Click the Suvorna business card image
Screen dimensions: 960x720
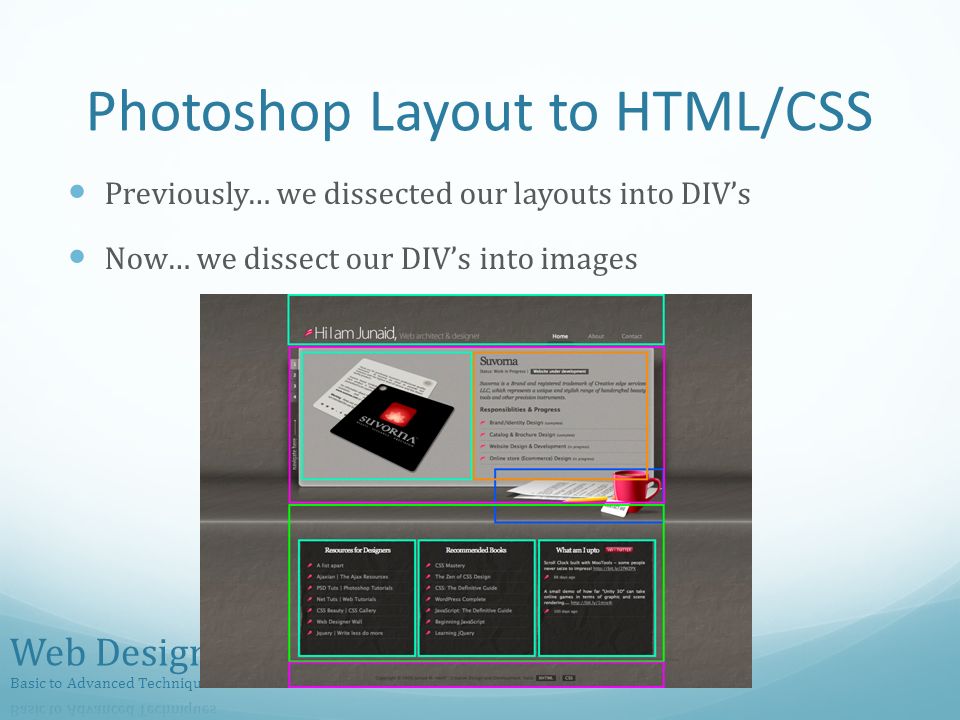[386, 415]
